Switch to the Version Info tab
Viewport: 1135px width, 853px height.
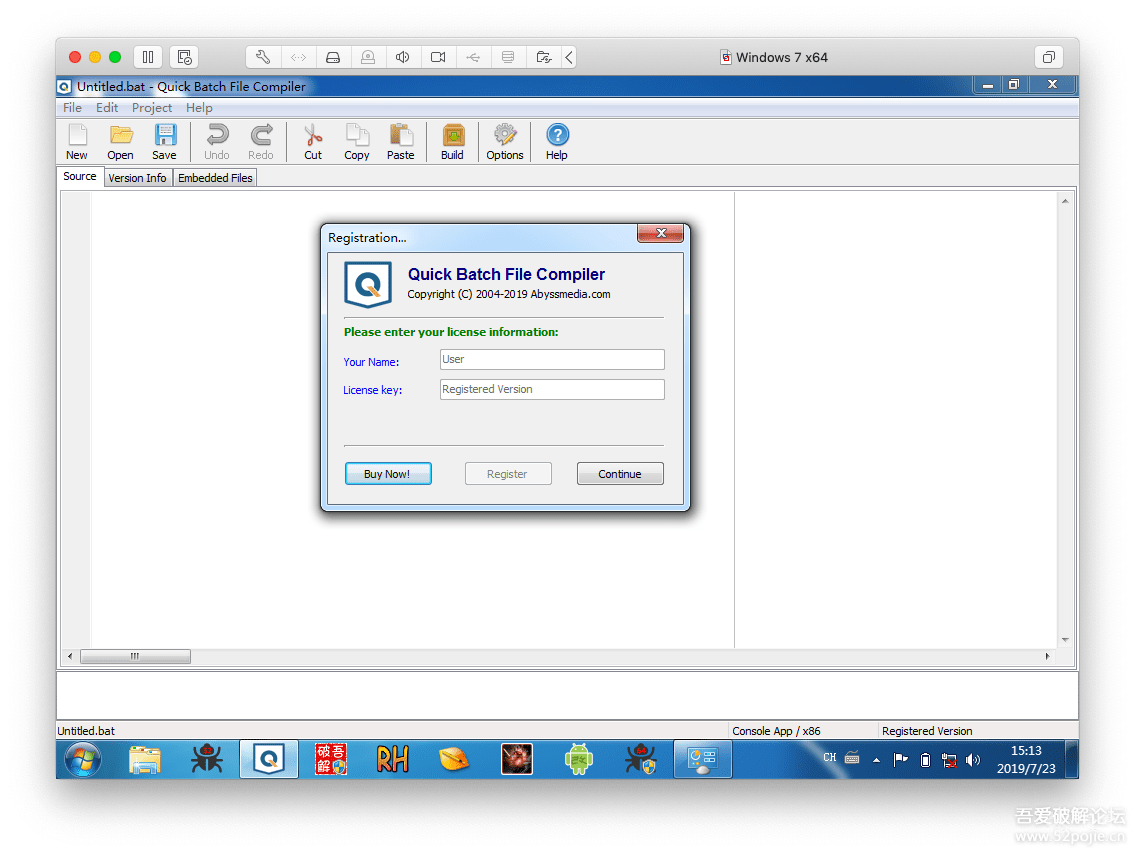tap(138, 178)
